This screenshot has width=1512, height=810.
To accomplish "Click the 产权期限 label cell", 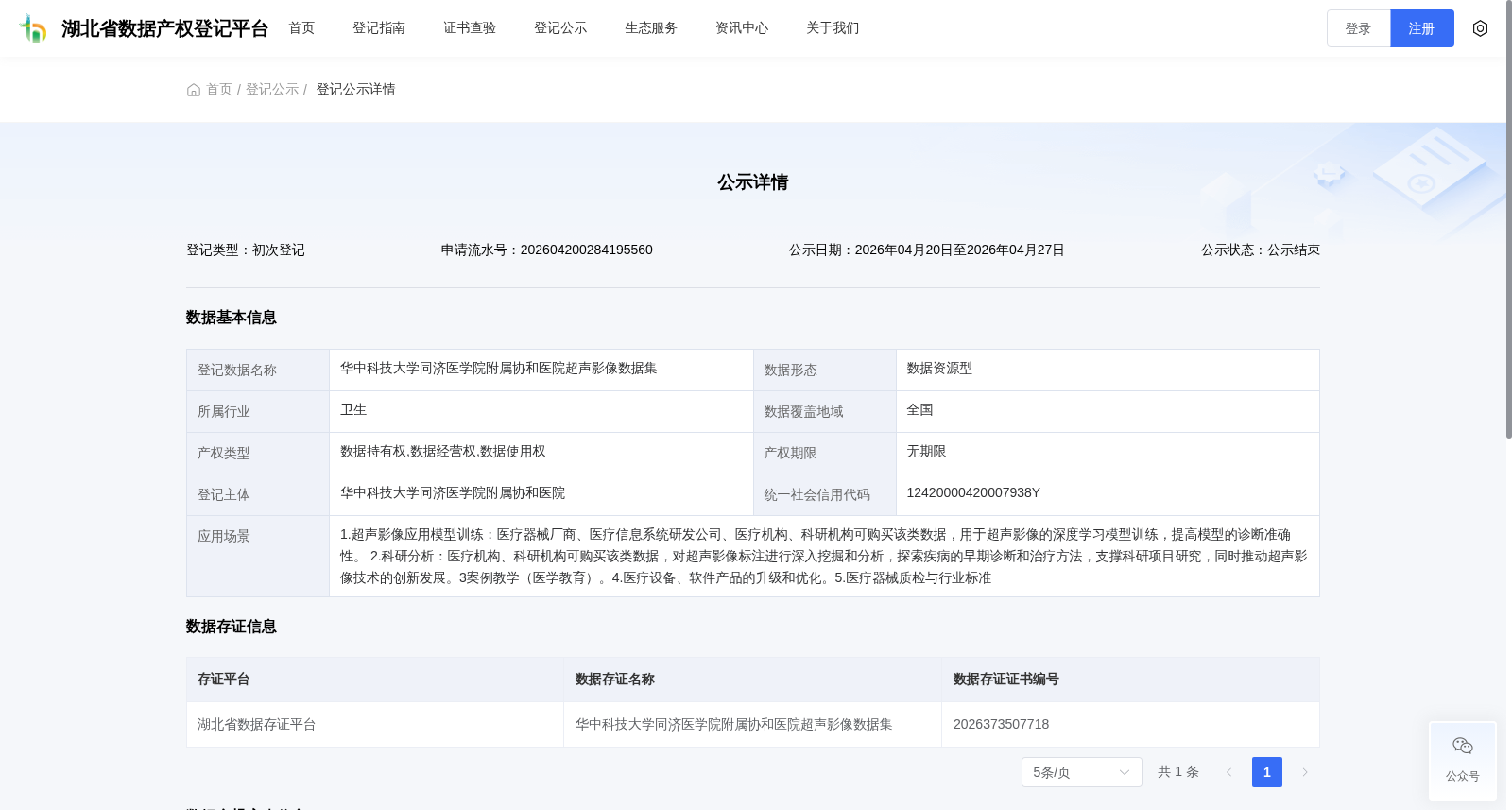I will (825, 453).
